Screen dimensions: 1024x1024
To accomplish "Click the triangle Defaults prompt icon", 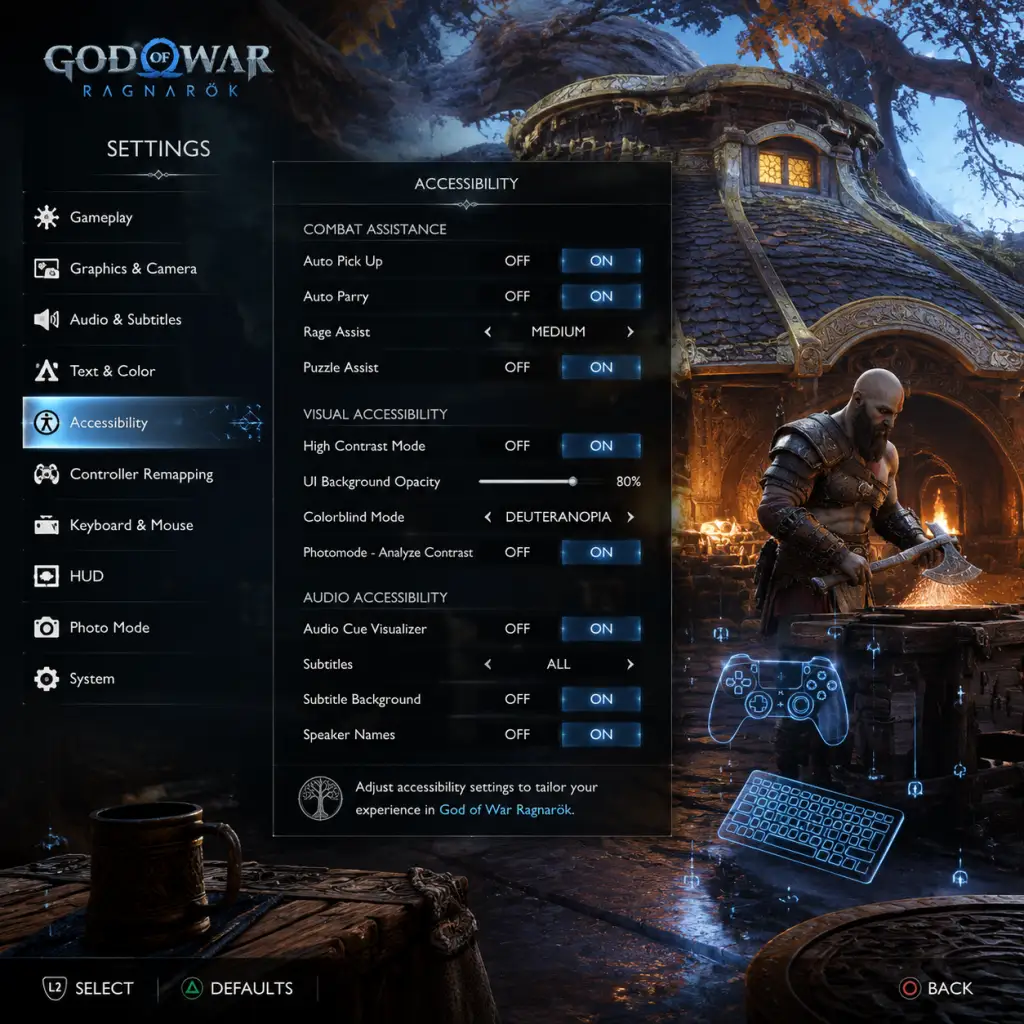I will point(192,988).
